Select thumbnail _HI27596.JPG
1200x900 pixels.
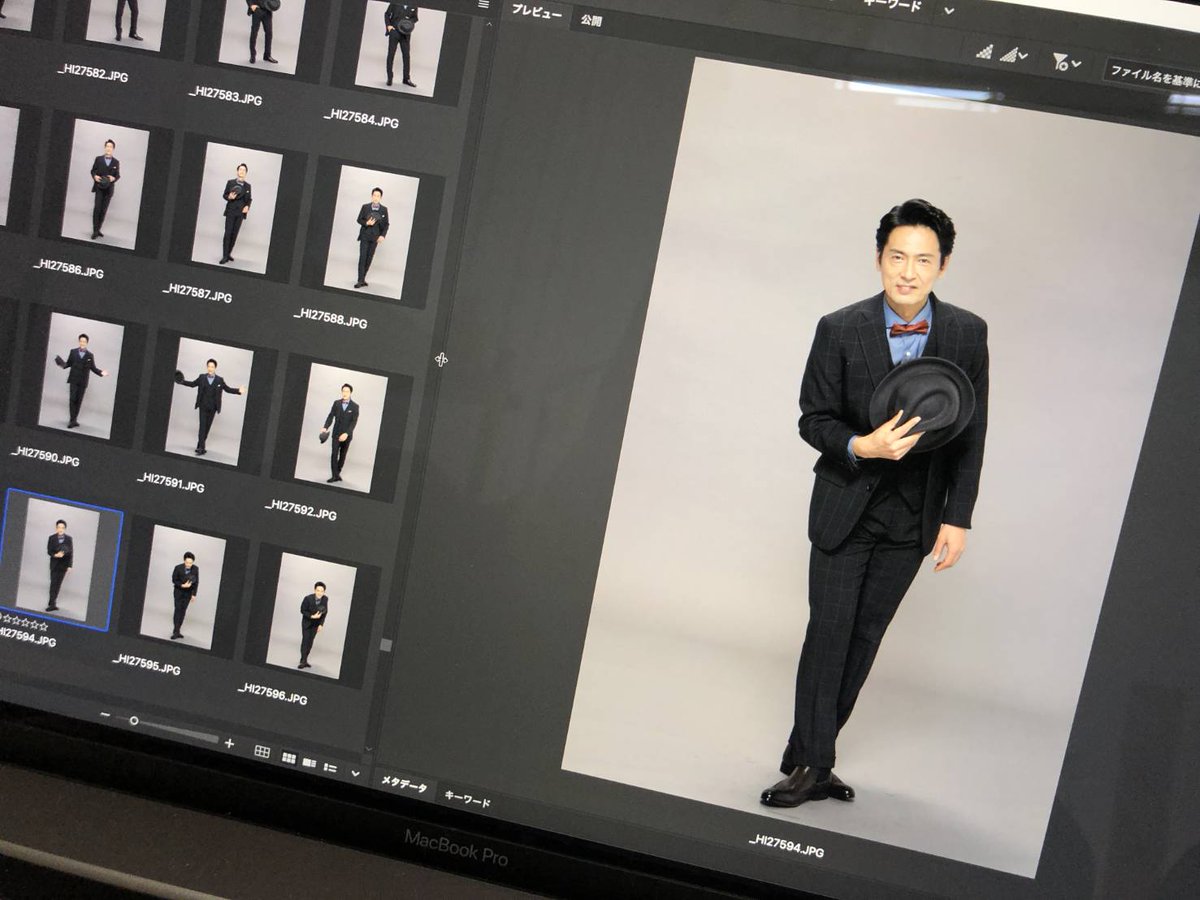click(311, 615)
